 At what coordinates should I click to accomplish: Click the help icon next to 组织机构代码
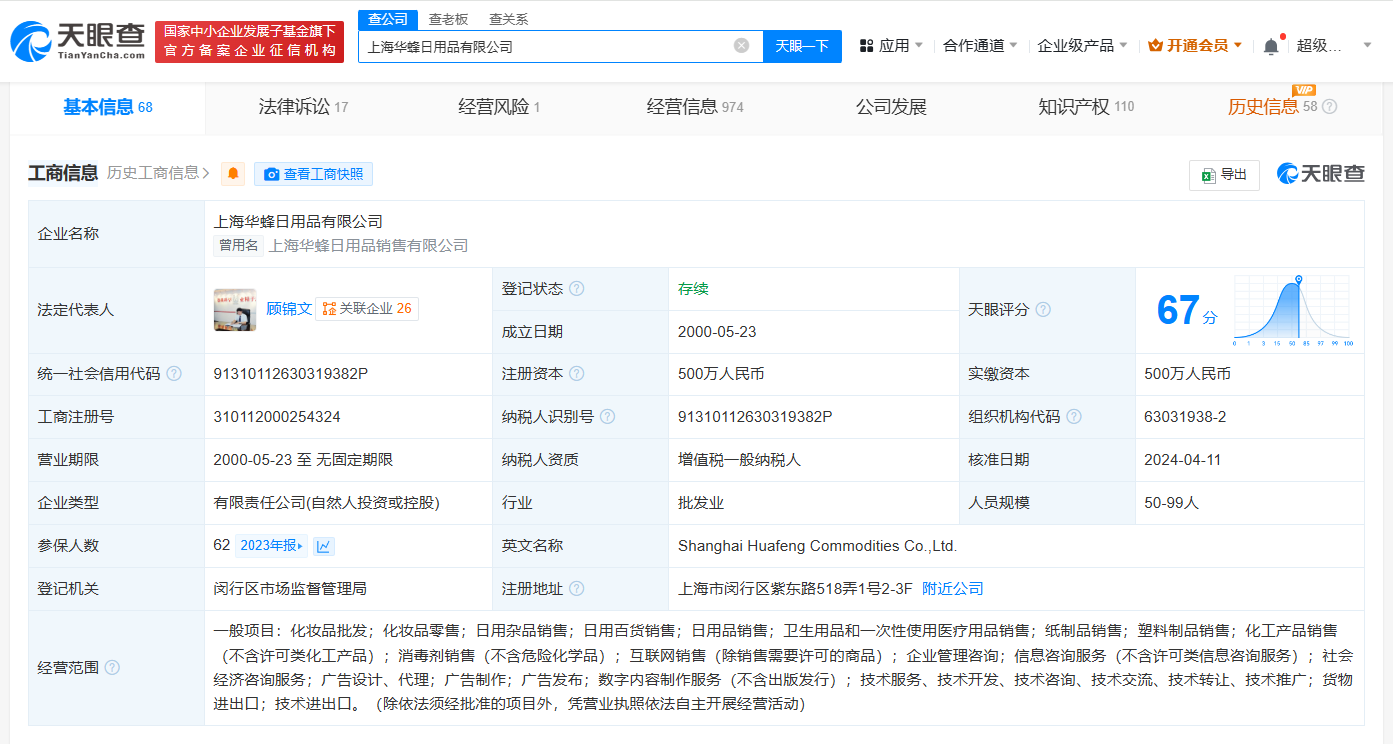pyautogui.click(x=1074, y=417)
